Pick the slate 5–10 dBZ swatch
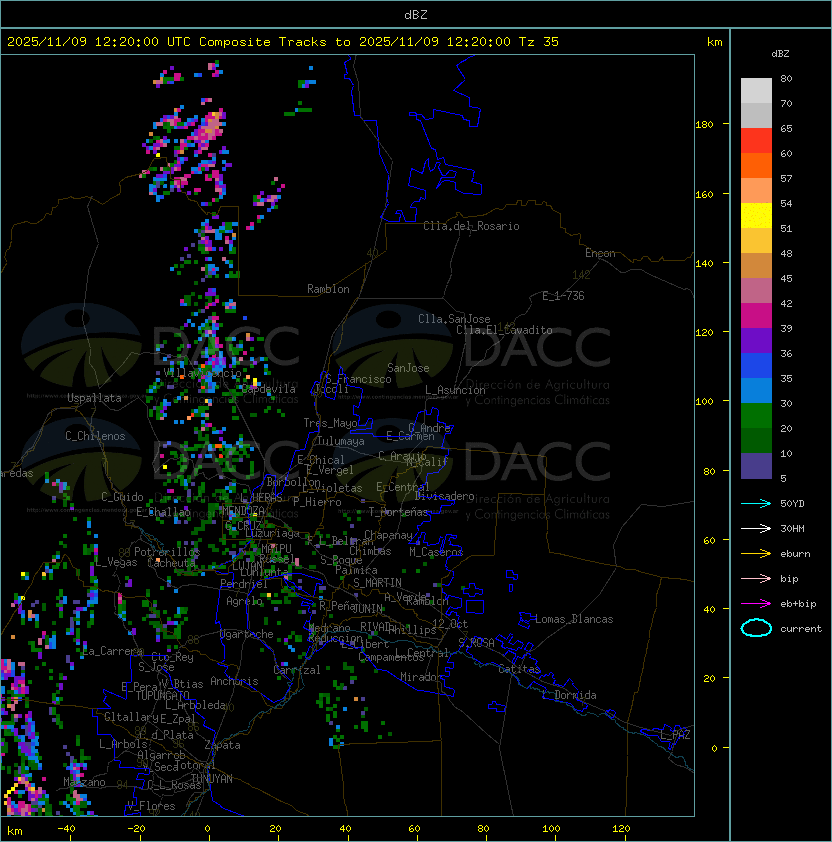 (x=756, y=466)
